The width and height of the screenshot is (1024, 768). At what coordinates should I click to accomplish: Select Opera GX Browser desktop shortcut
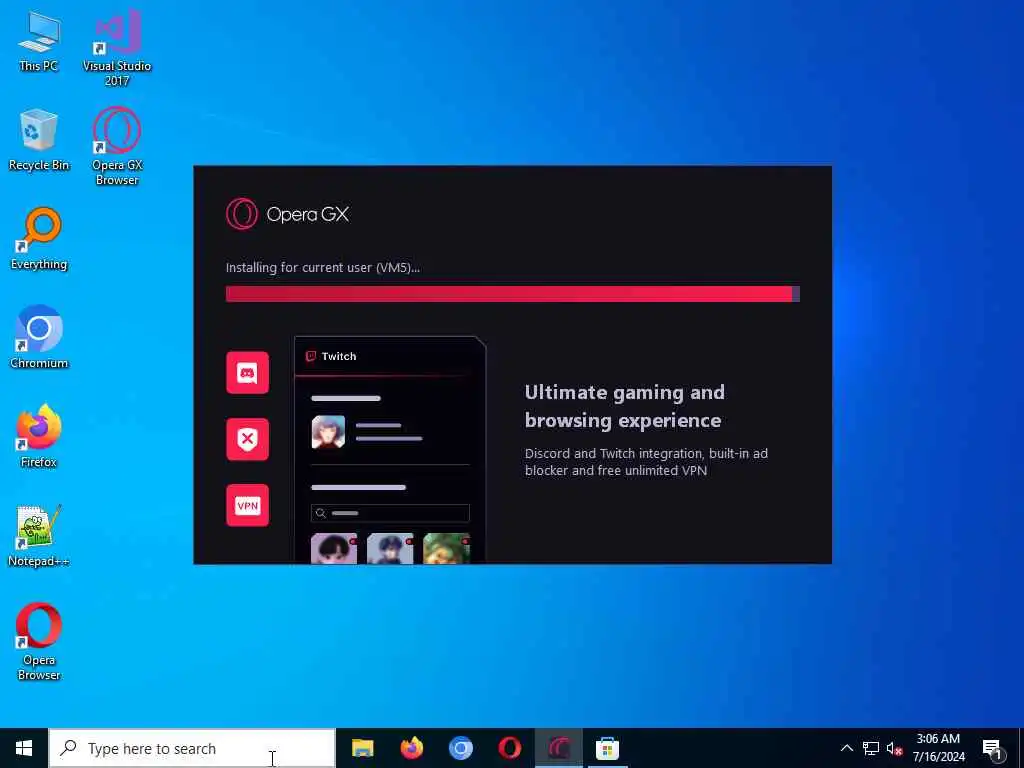click(x=117, y=147)
